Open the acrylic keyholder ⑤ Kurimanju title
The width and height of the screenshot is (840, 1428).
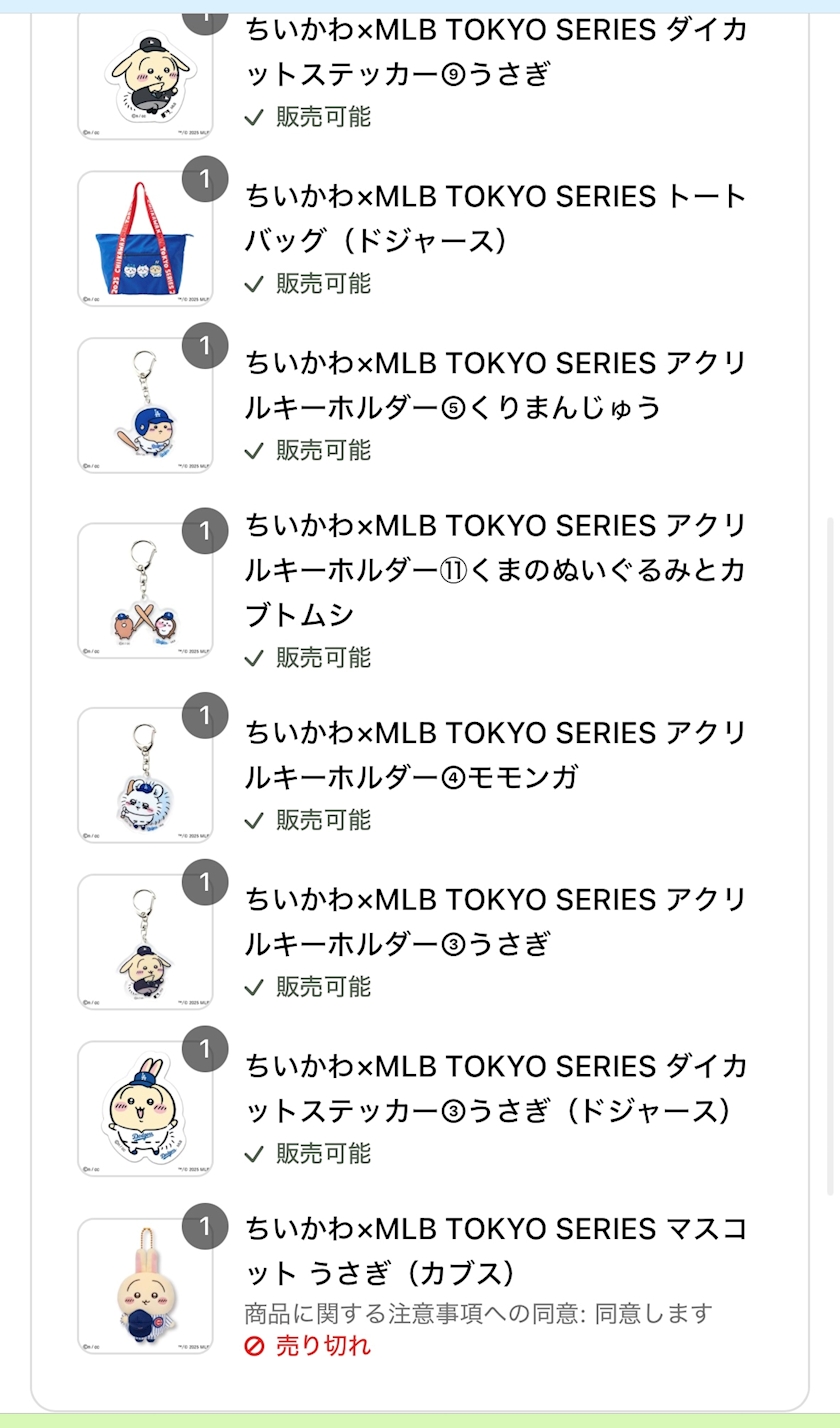click(496, 385)
